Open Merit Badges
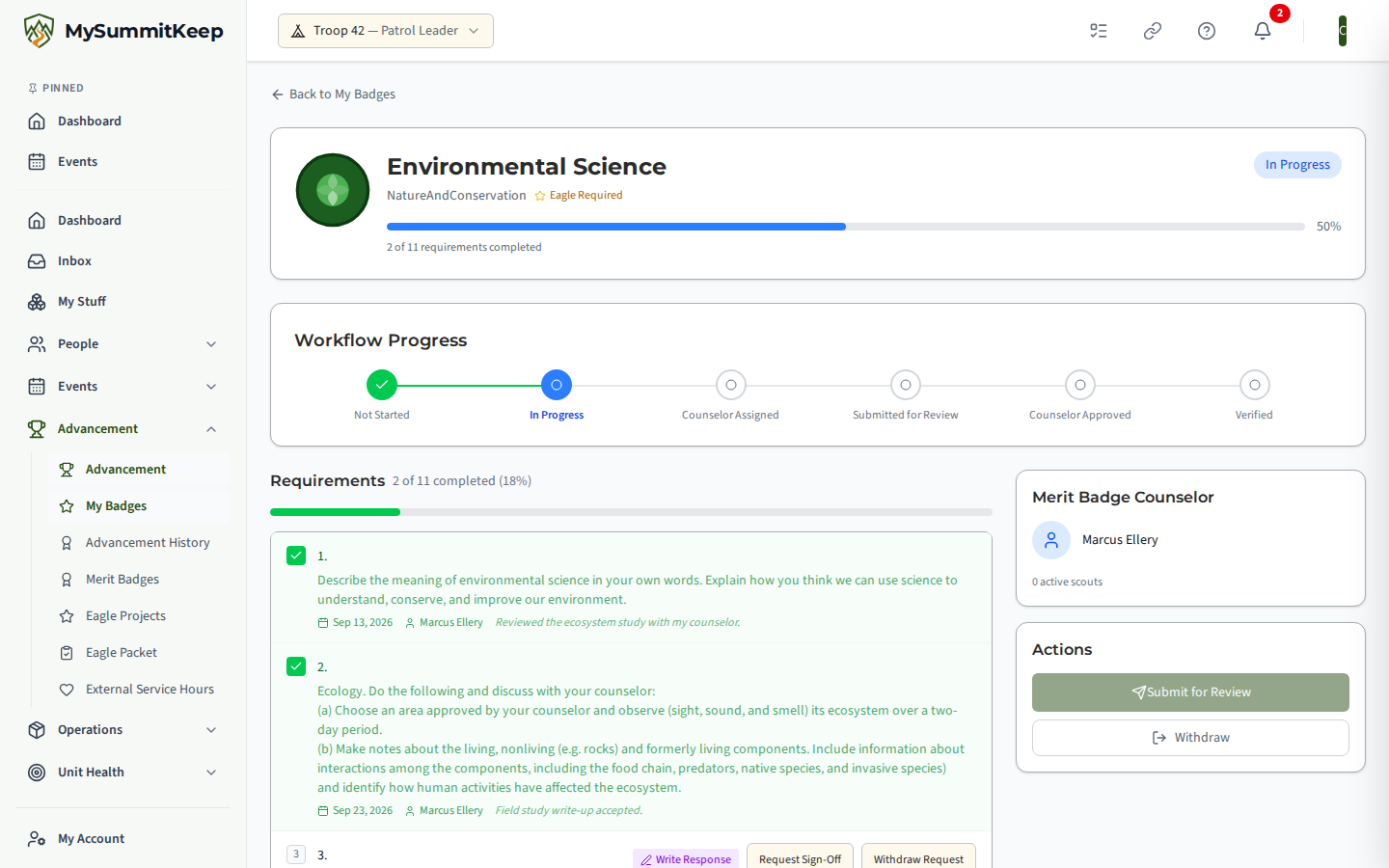The image size is (1389, 868). [139, 580]
